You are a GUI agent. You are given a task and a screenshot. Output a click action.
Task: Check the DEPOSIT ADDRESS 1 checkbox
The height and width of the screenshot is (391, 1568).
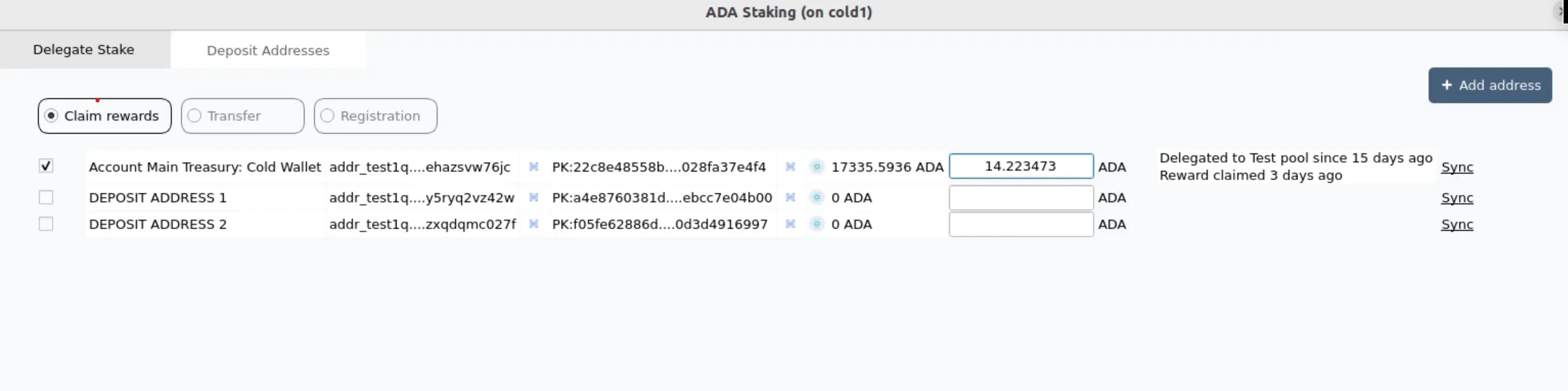click(x=46, y=197)
